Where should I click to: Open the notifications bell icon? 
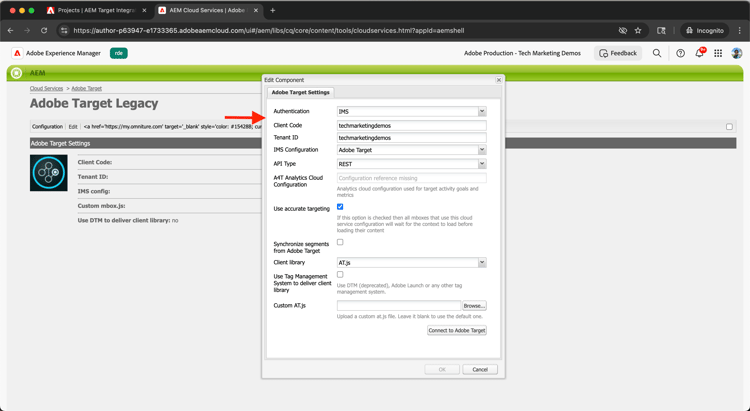click(699, 53)
